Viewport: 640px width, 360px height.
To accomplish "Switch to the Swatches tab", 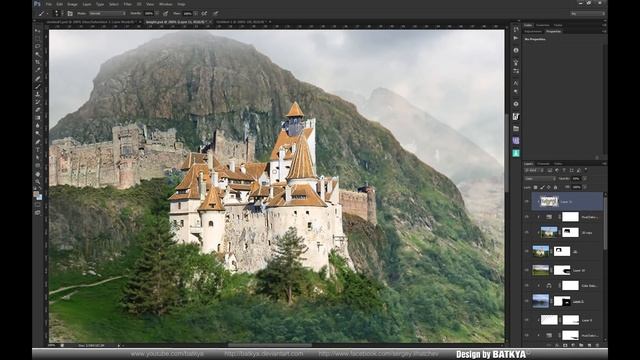I will coord(542,25).
